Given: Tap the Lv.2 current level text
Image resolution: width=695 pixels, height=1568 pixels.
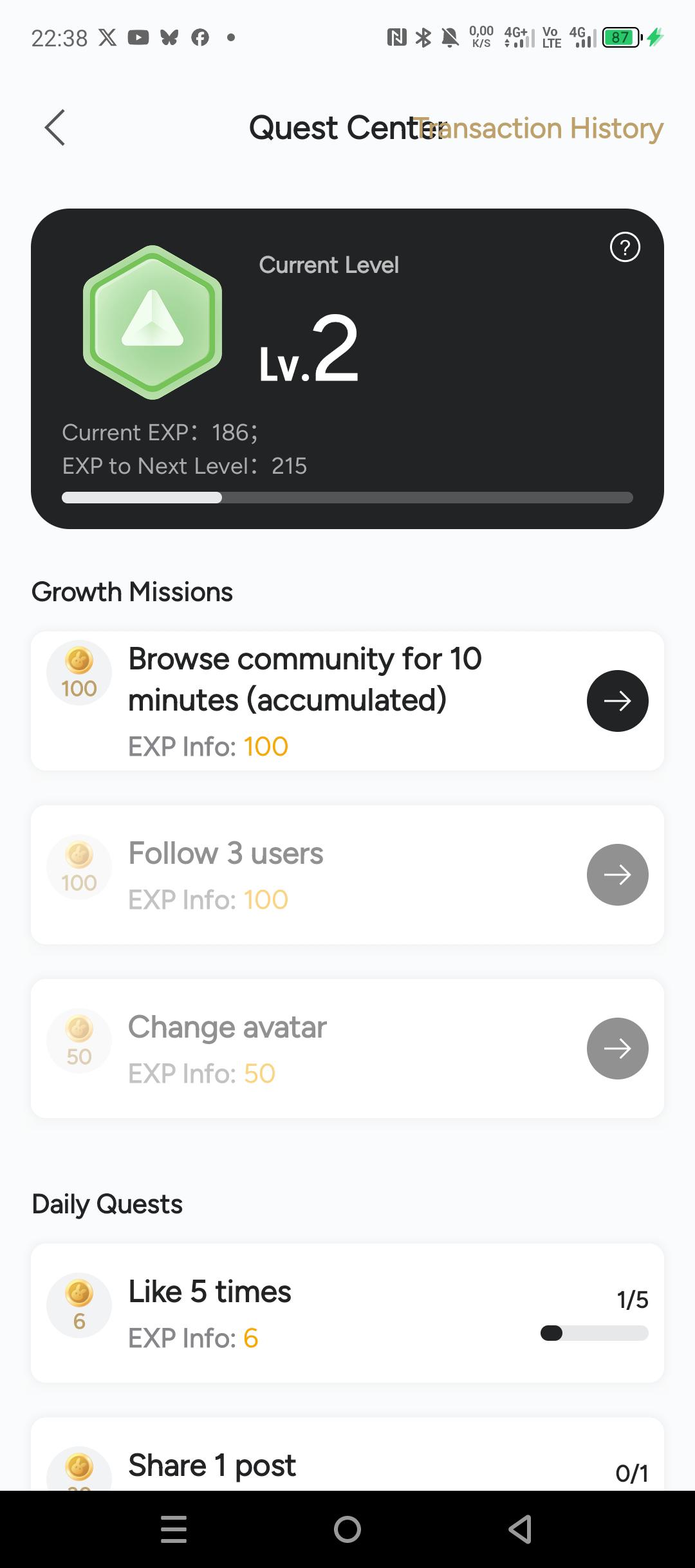Looking at the screenshot, I should 309,351.
